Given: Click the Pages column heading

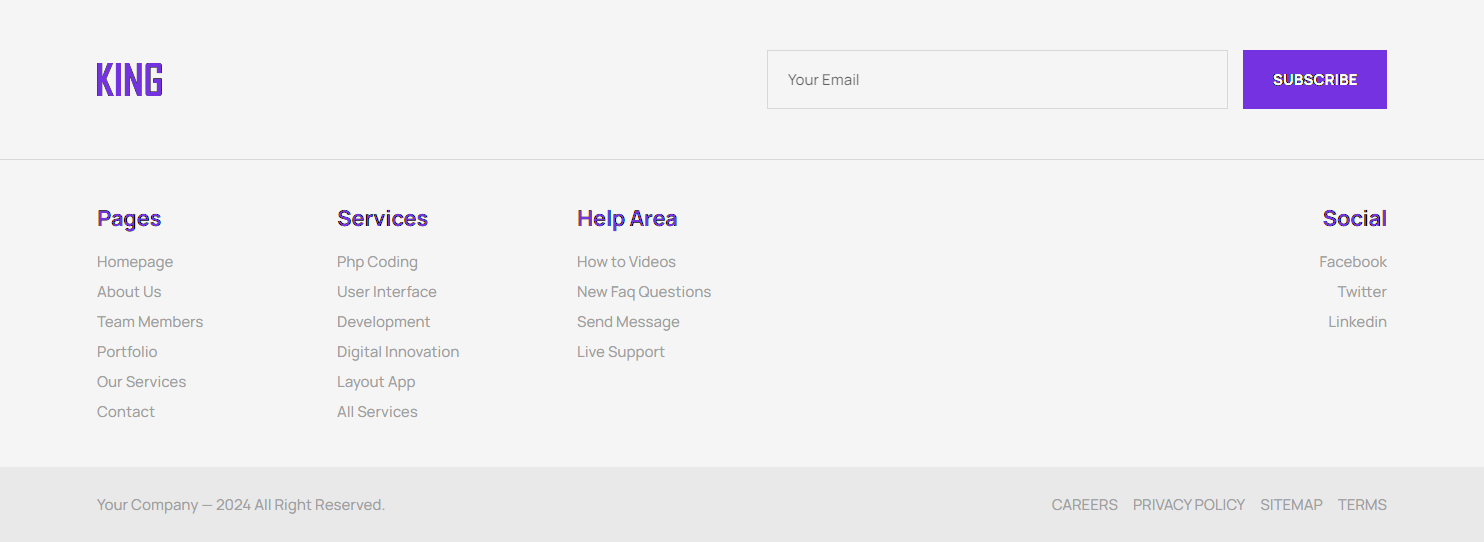Looking at the screenshot, I should [x=129, y=219].
